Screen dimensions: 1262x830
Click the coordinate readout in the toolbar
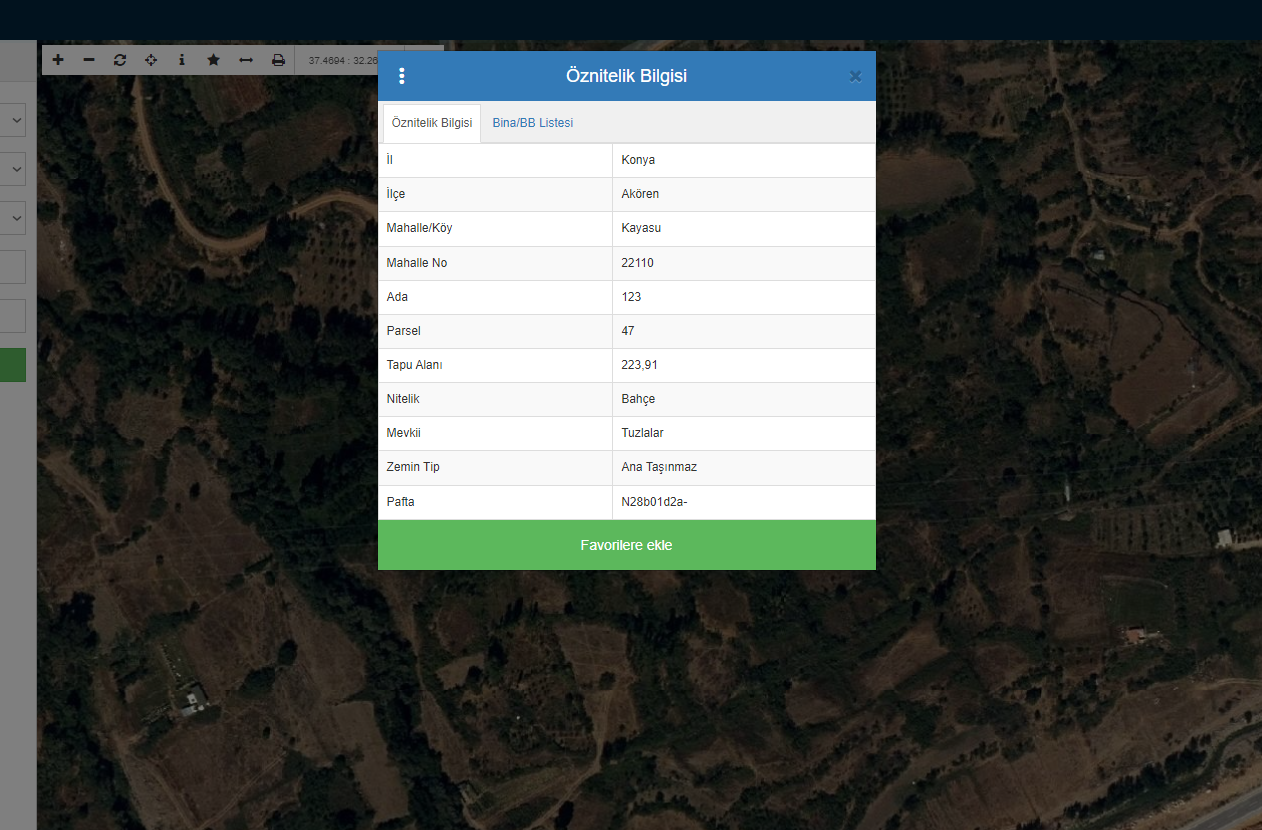(342, 61)
